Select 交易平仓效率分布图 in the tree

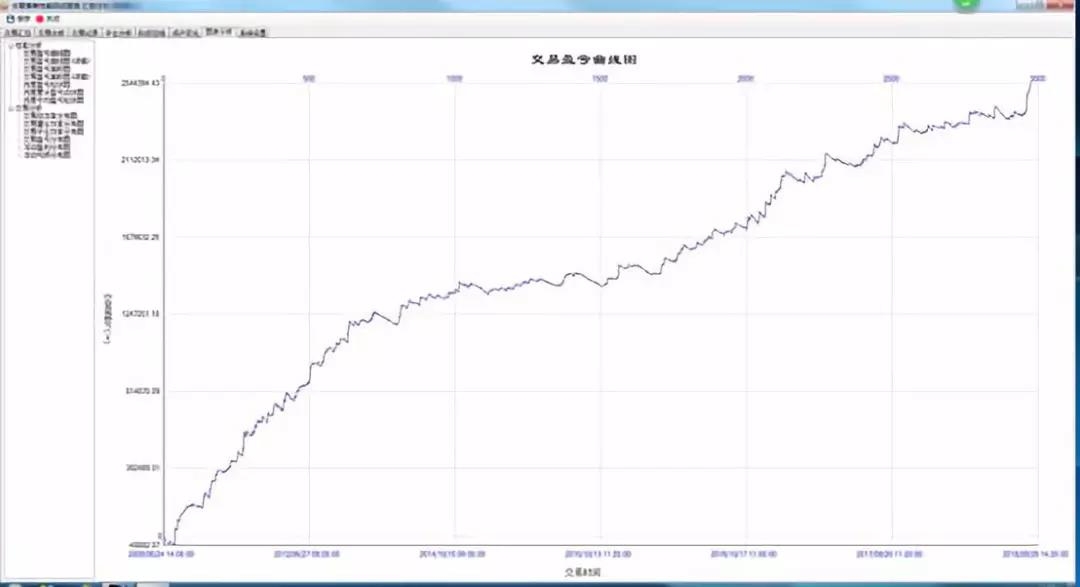click(x=54, y=132)
